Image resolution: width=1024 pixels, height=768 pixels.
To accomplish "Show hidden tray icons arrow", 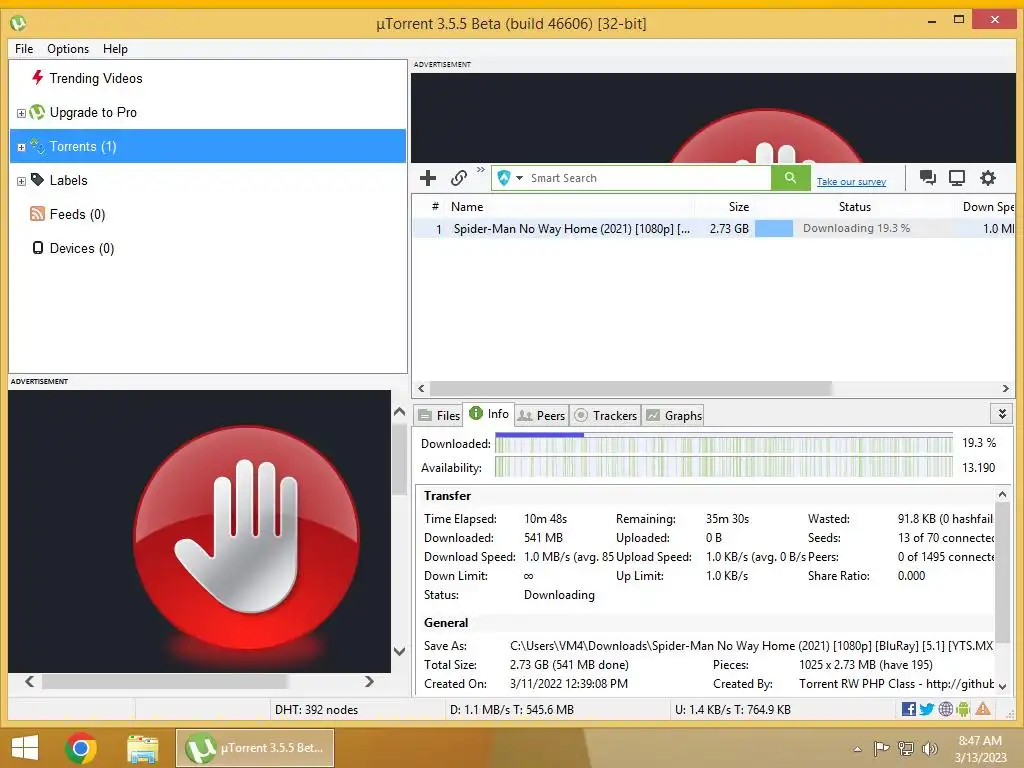I will 857,749.
